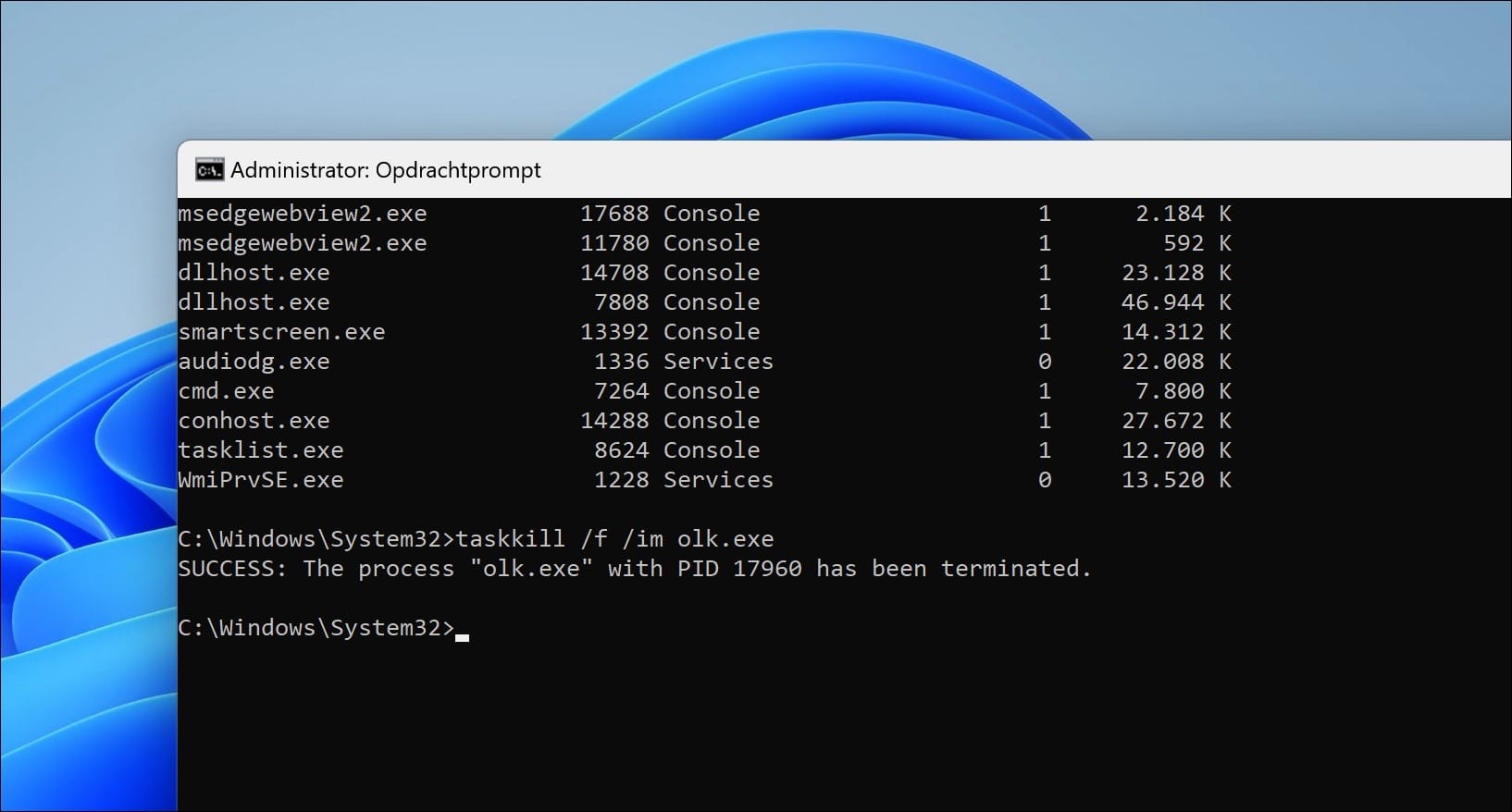Click PID 14708 of dllhost.exe
This screenshot has width=1512, height=812.
(x=614, y=273)
